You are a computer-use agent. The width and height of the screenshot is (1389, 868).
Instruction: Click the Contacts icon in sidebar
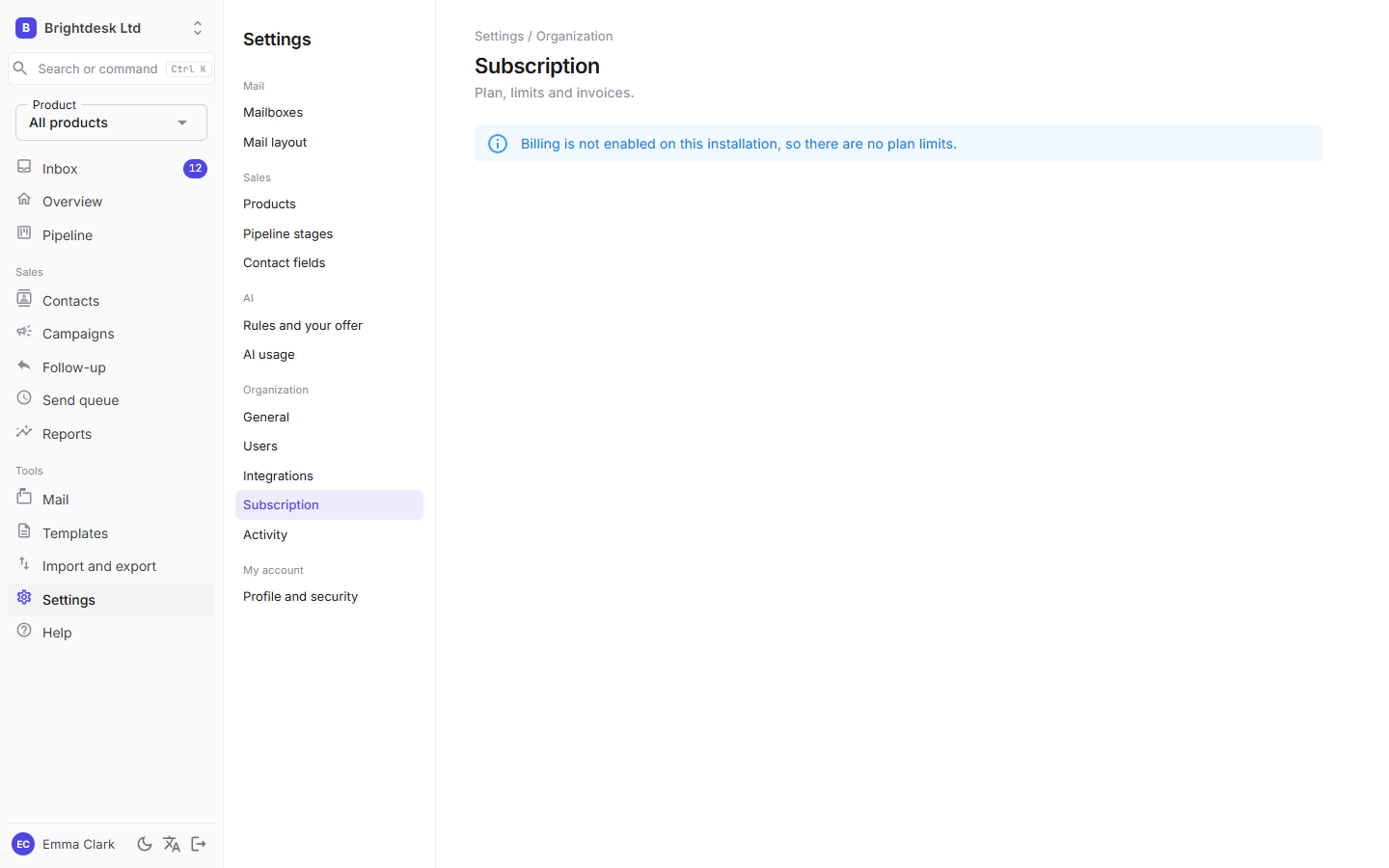24,299
